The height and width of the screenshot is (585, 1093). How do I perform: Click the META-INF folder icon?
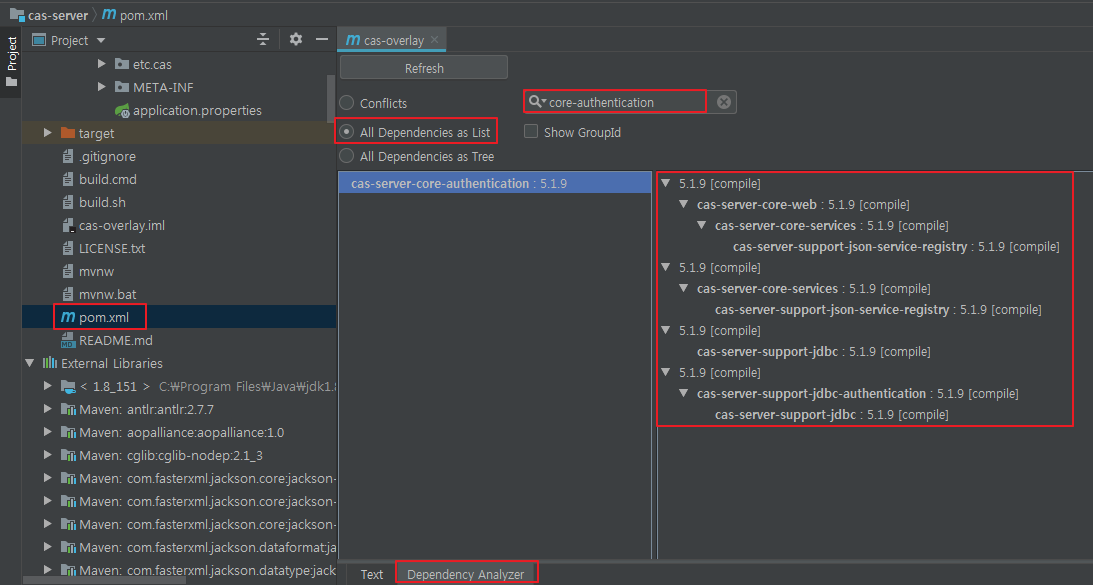tap(122, 87)
